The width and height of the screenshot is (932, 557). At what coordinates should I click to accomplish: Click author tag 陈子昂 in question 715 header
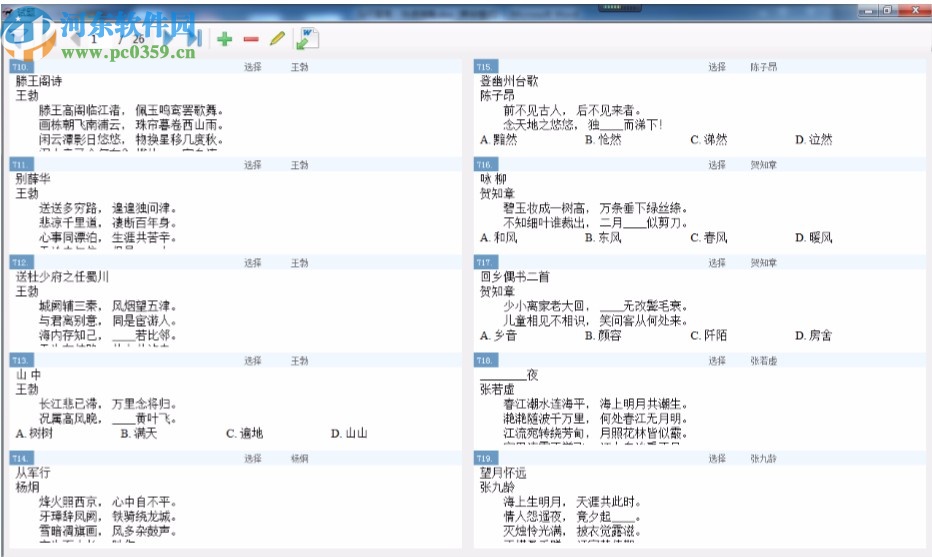[763, 67]
